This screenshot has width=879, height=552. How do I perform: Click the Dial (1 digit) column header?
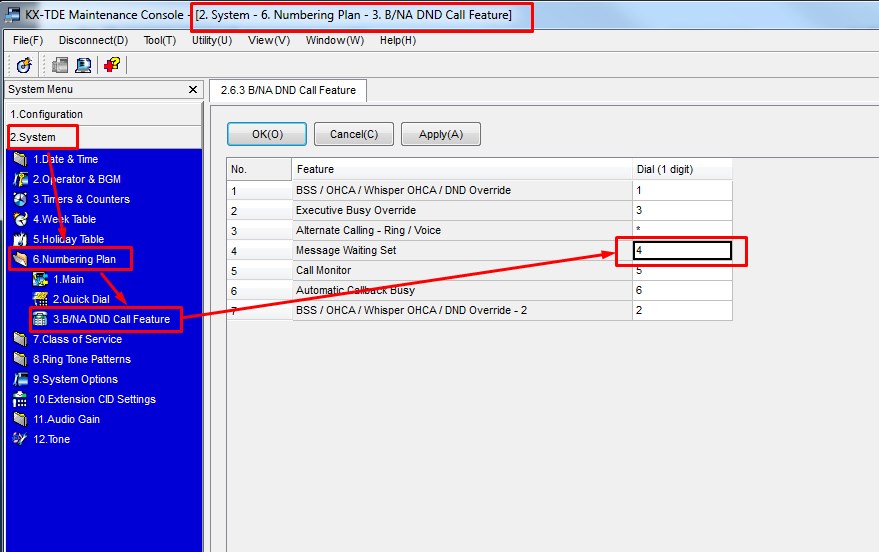coord(682,169)
